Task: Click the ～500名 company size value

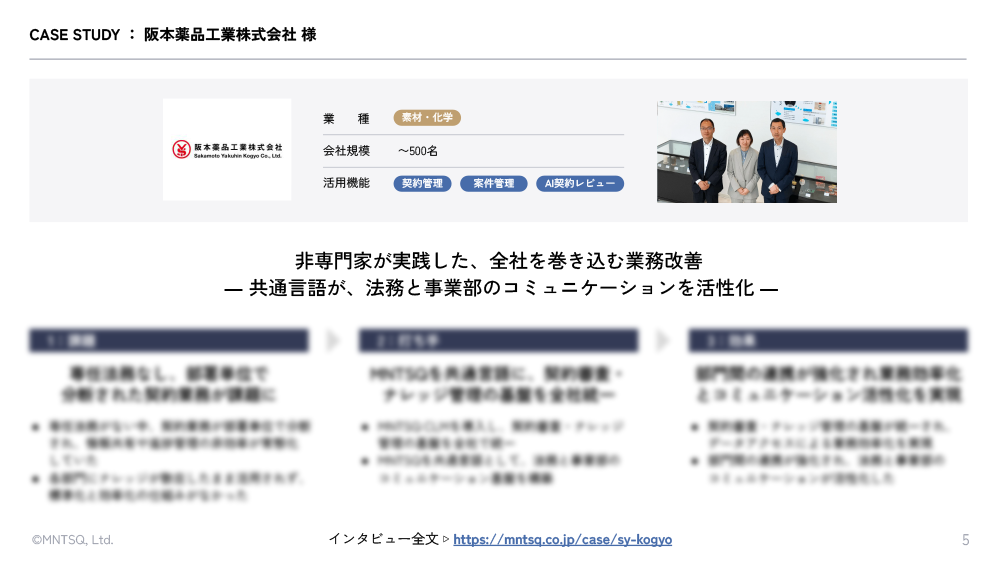Action: point(418,151)
